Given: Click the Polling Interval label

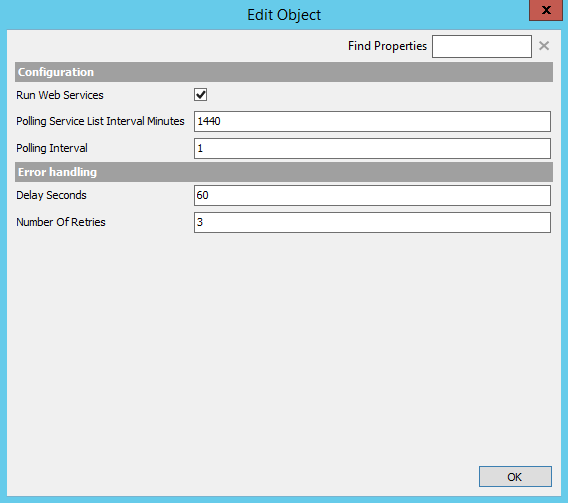Looking at the screenshot, I should pos(52,148).
